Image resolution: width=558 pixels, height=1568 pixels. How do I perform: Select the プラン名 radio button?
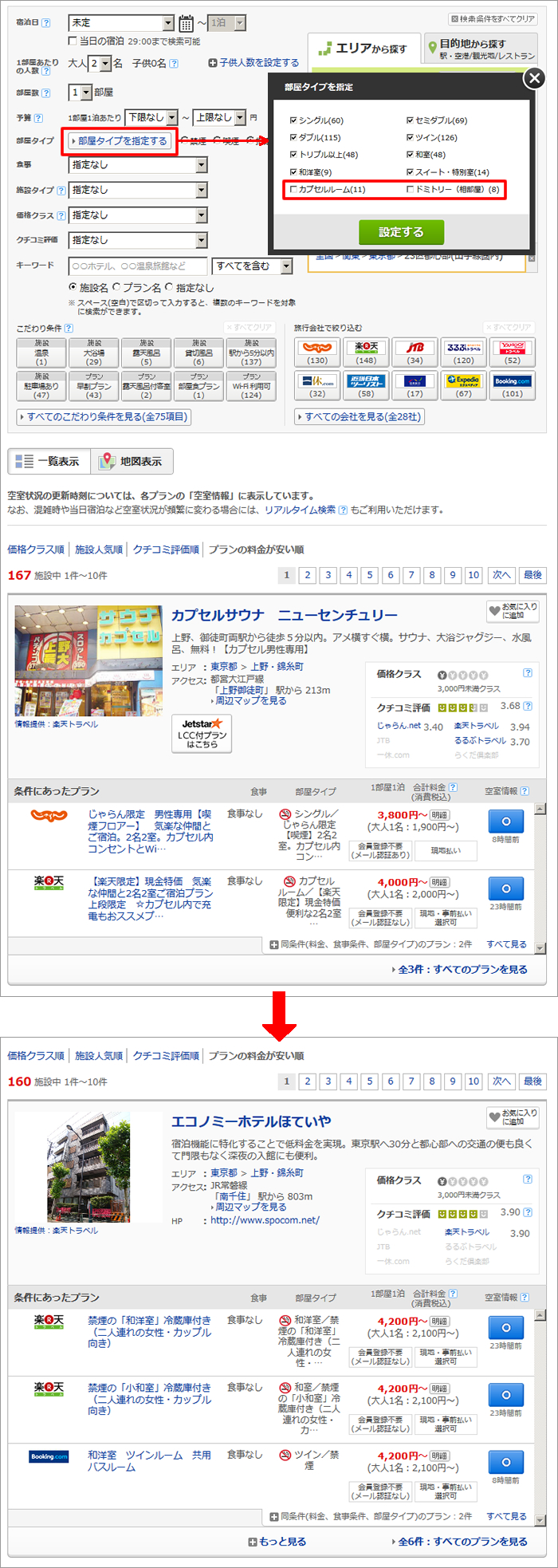coord(116,287)
